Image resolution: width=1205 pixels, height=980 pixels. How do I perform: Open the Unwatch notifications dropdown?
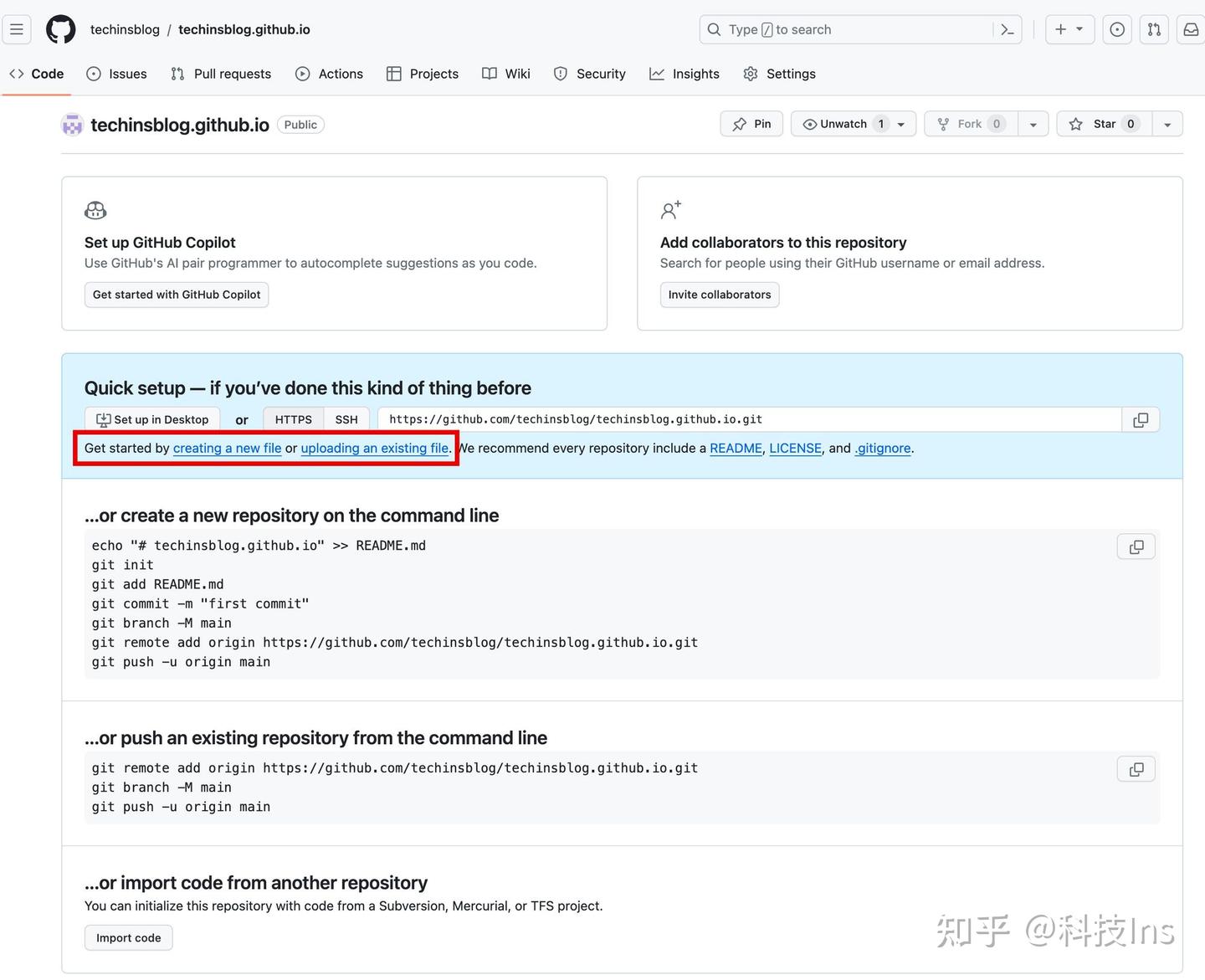[x=854, y=124]
